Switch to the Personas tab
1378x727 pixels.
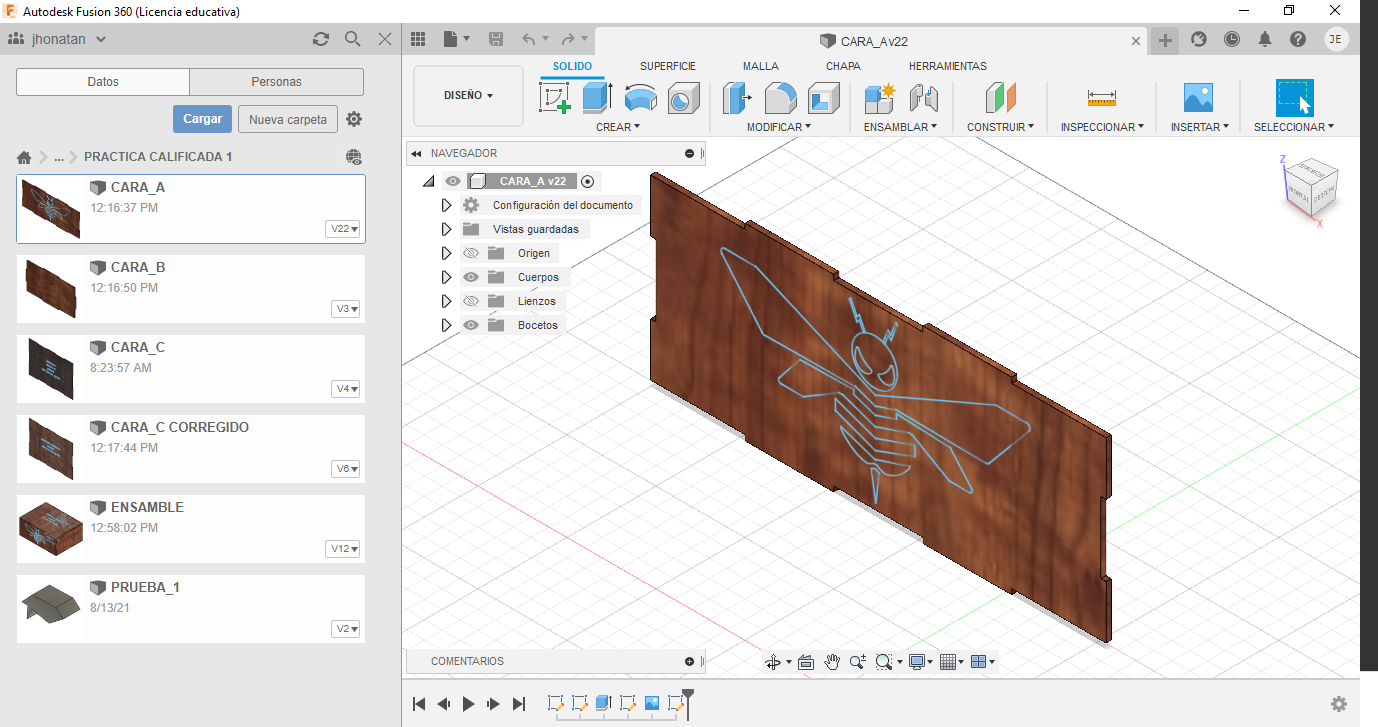pyautogui.click(x=276, y=82)
